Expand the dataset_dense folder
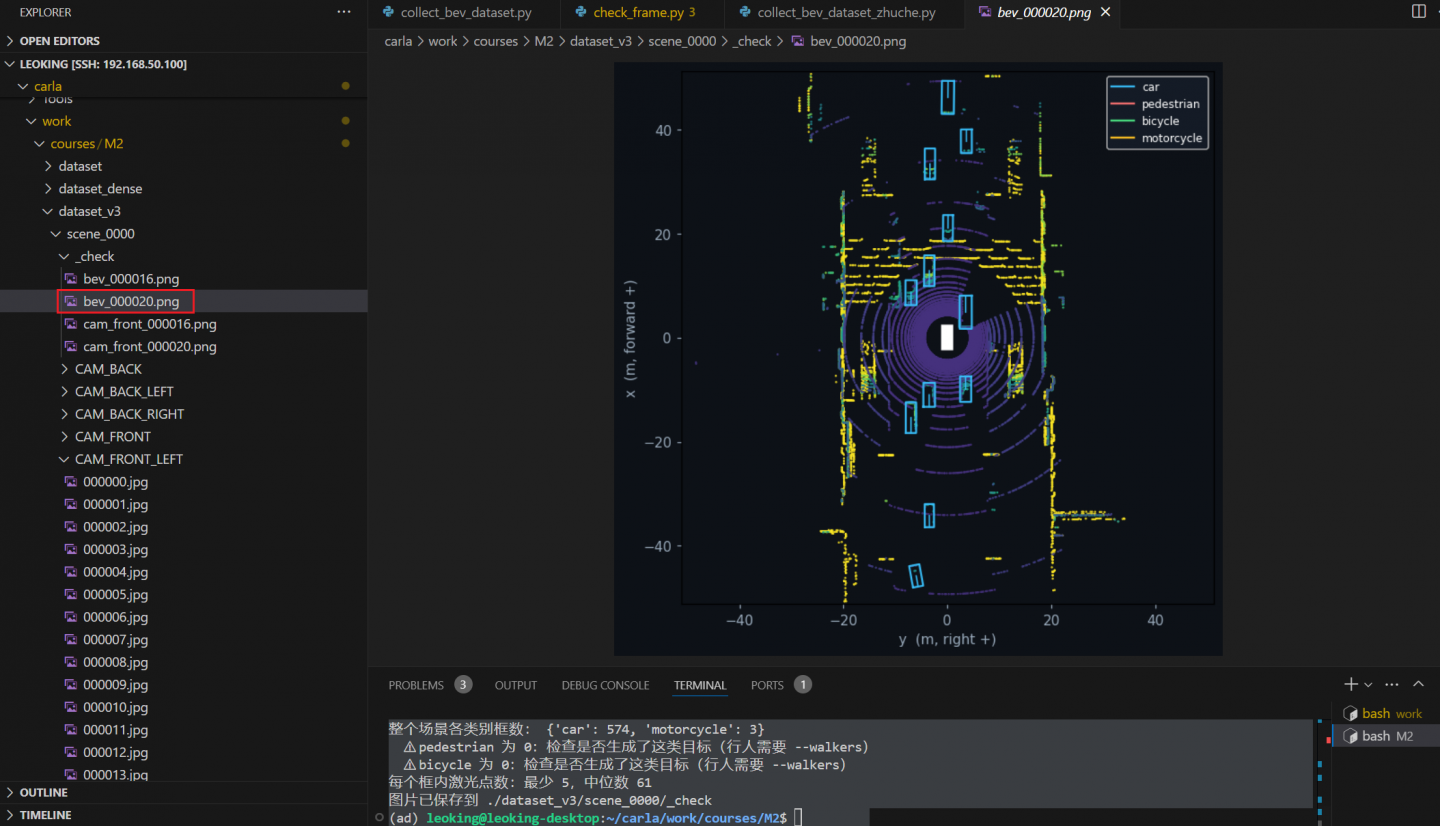 (x=184, y=188)
